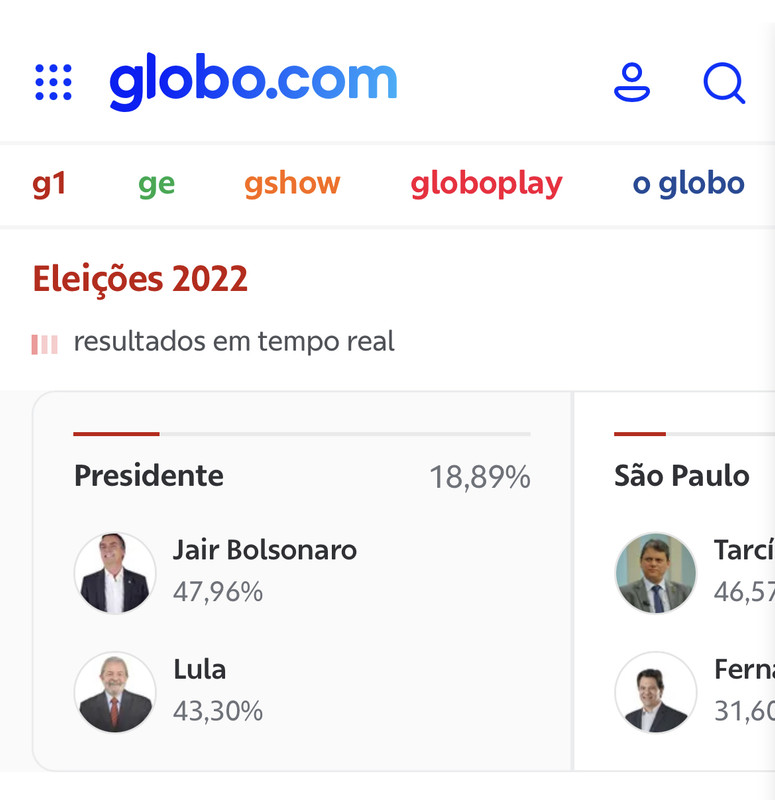Click the live results indicator icon
775x800 pixels.
pos(44,344)
